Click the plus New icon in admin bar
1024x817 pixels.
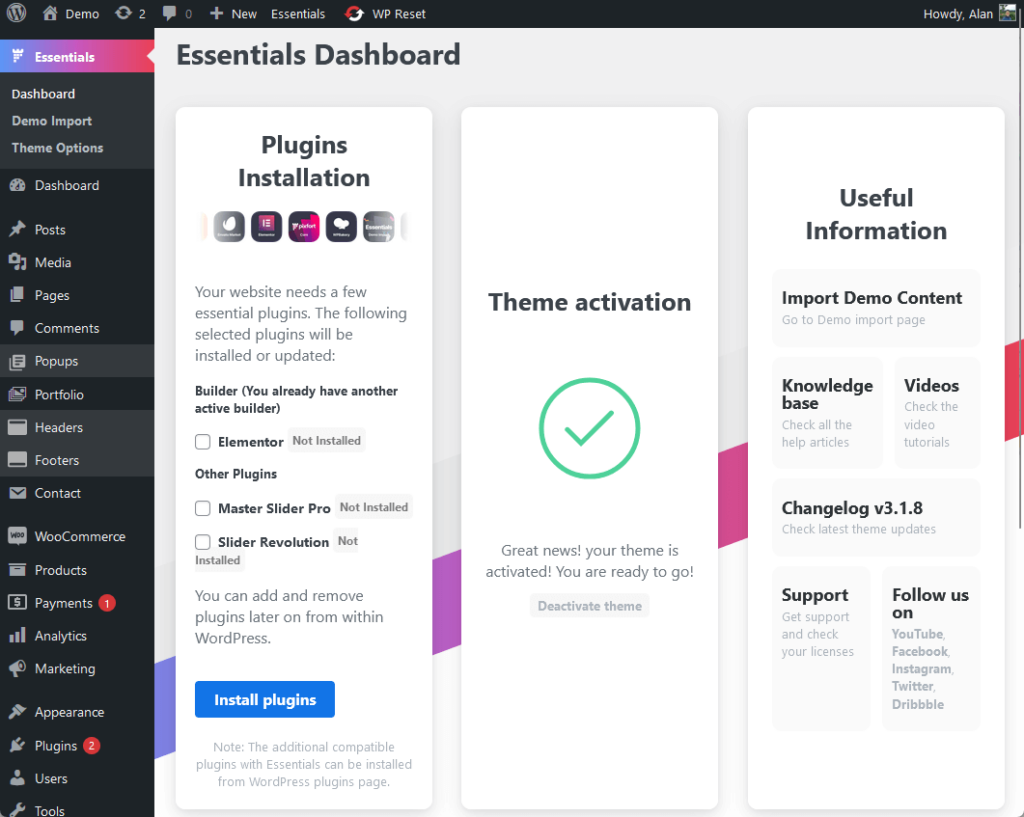[x=216, y=13]
